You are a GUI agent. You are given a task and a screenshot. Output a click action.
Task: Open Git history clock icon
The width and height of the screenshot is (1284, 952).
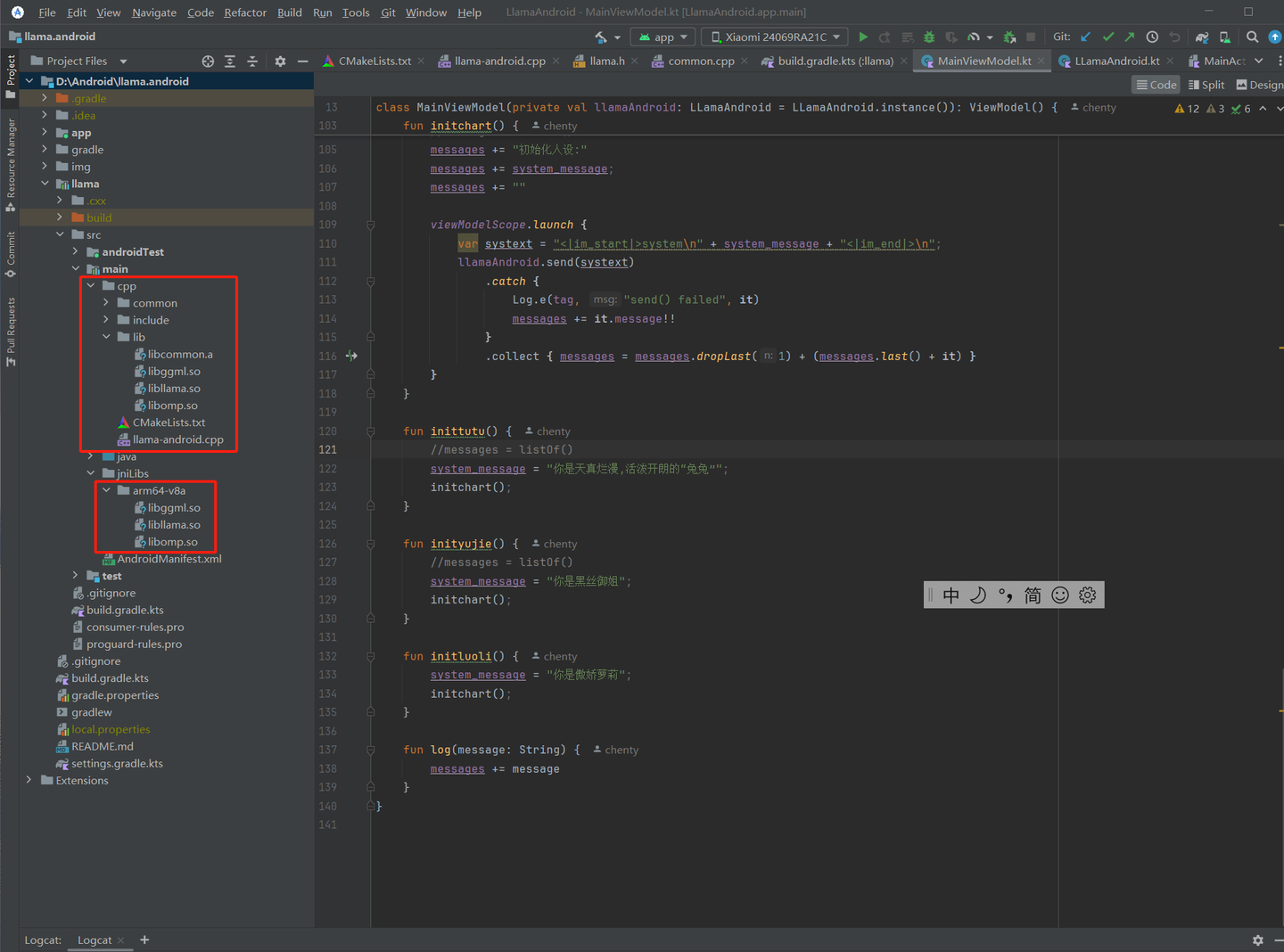(1152, 37)
